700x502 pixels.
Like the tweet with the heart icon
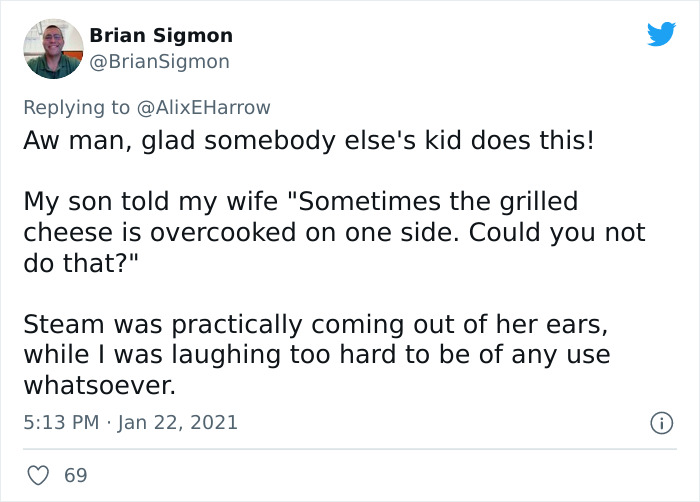39,475
